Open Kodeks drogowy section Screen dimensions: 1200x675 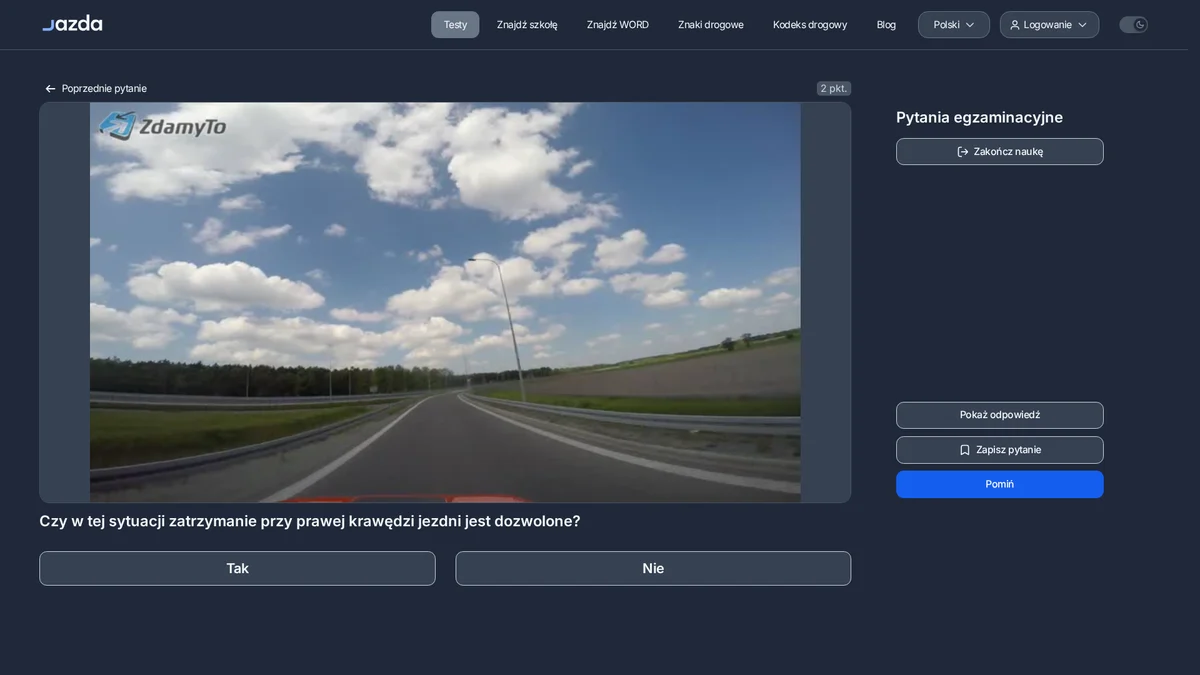[x=810, y=25]
